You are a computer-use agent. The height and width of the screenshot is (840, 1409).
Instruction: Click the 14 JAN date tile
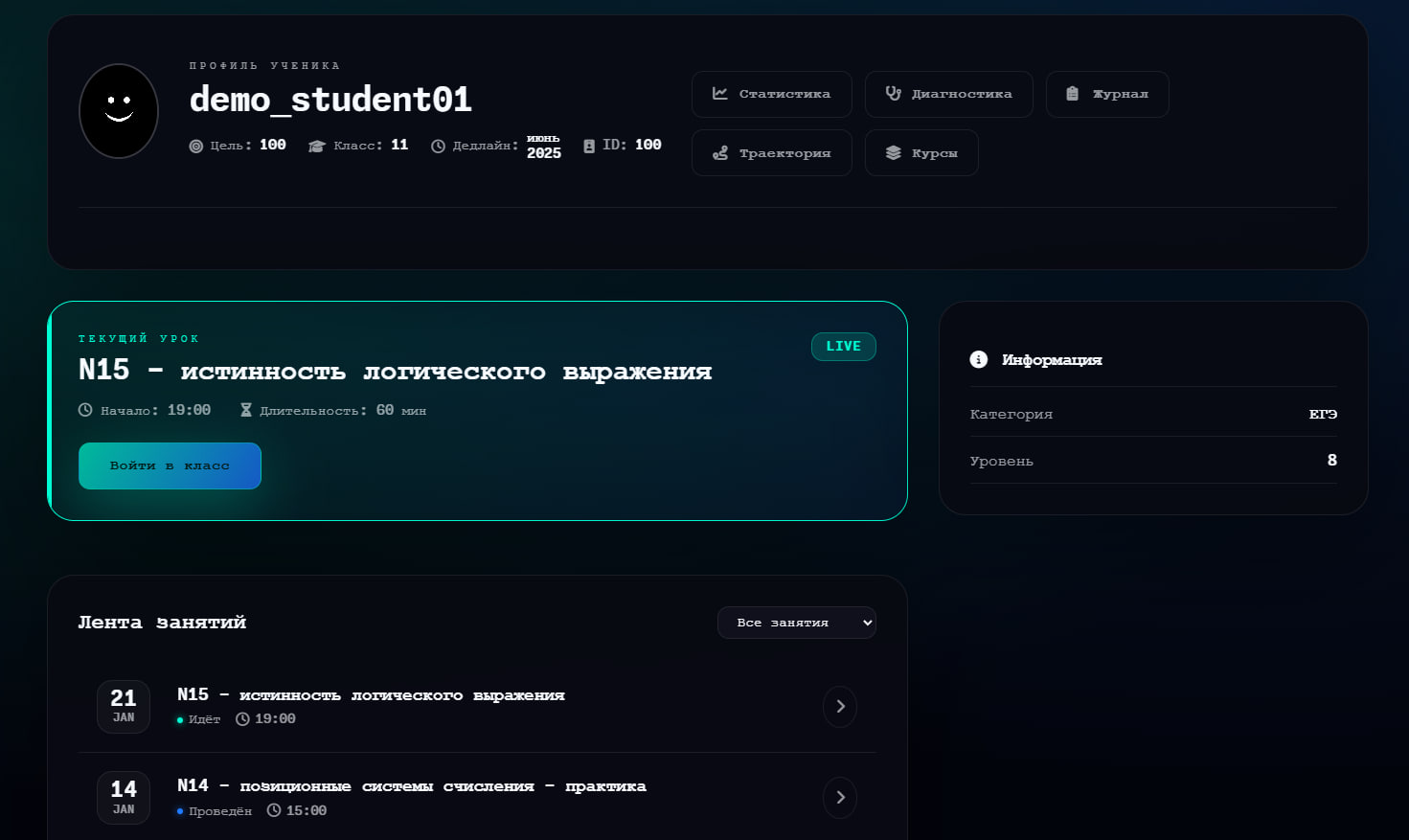click(124, 798)
